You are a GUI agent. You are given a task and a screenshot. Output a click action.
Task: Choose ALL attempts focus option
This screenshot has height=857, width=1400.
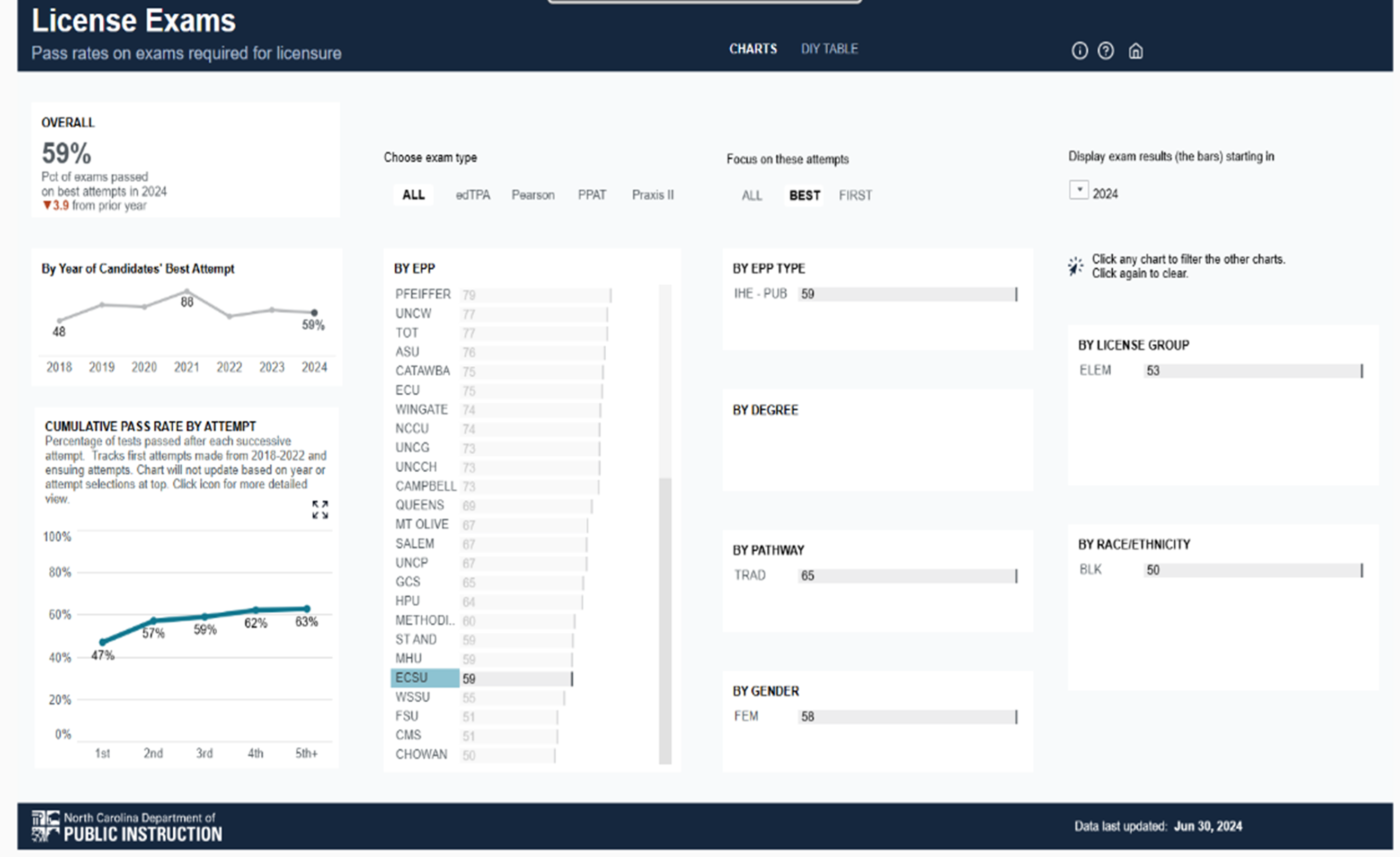click(751, 196)
